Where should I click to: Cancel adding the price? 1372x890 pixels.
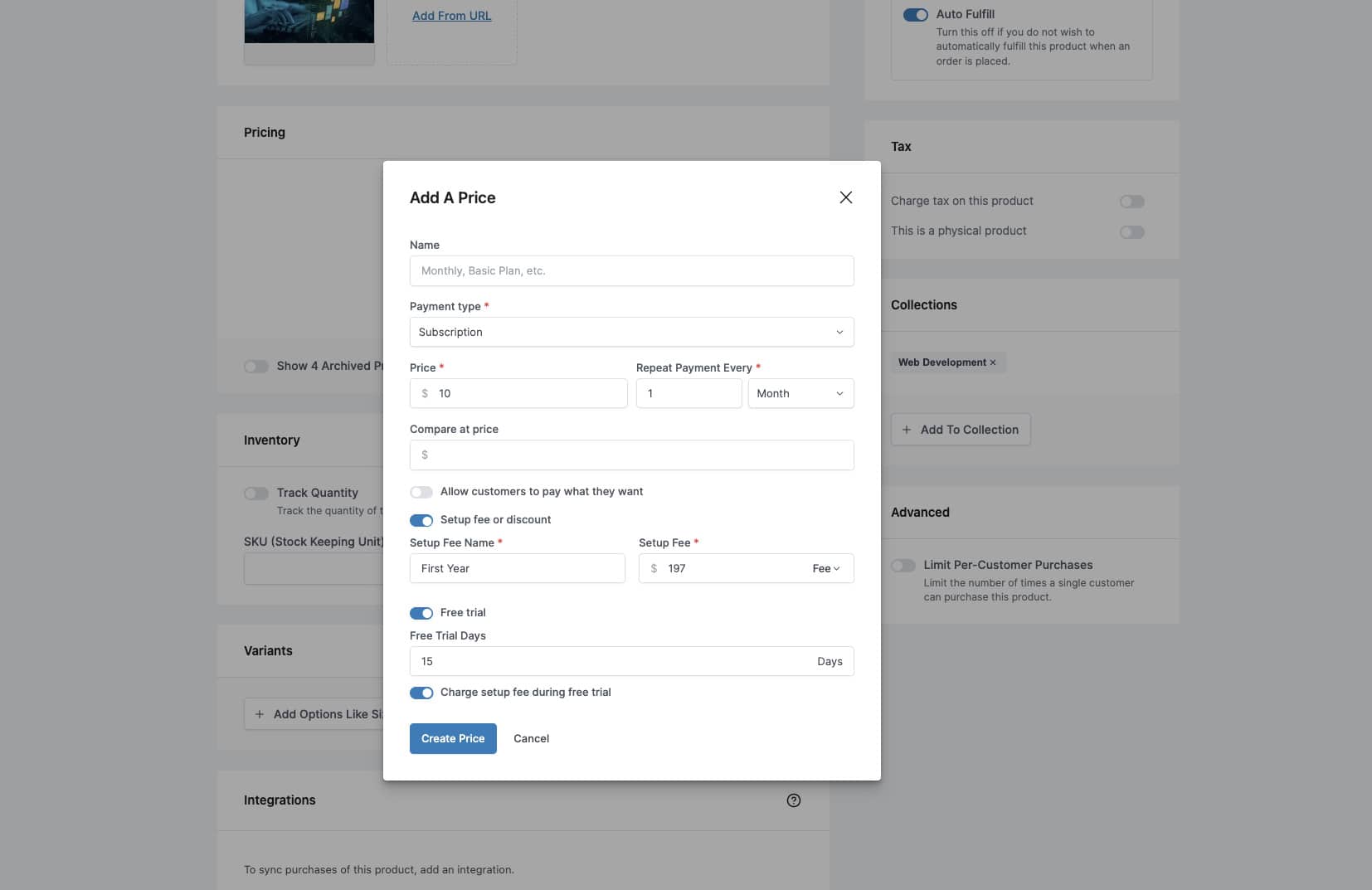[x=531, y=738]
